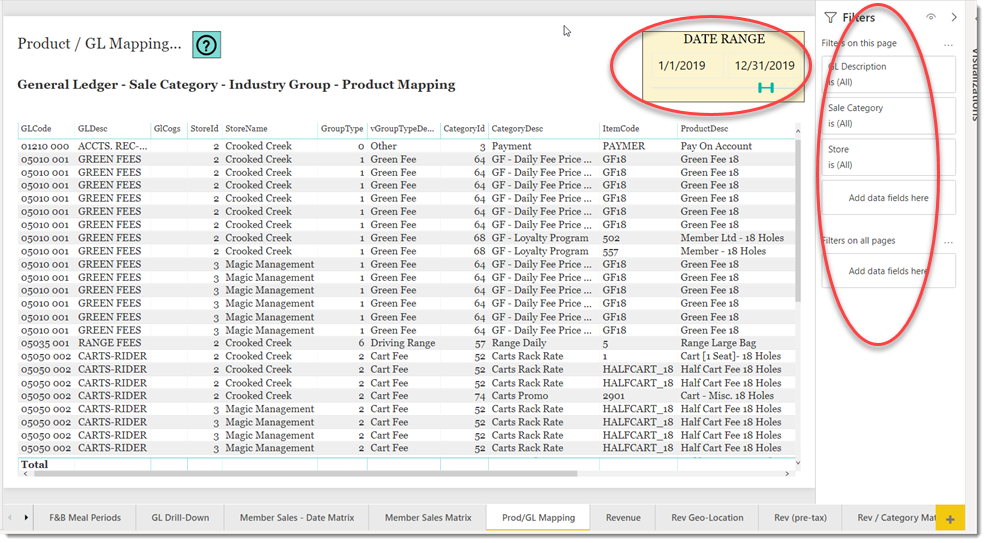Viewport: 986px width, 543px height.
Task: Open more options for filters on all pages
Action: (948, 242)
